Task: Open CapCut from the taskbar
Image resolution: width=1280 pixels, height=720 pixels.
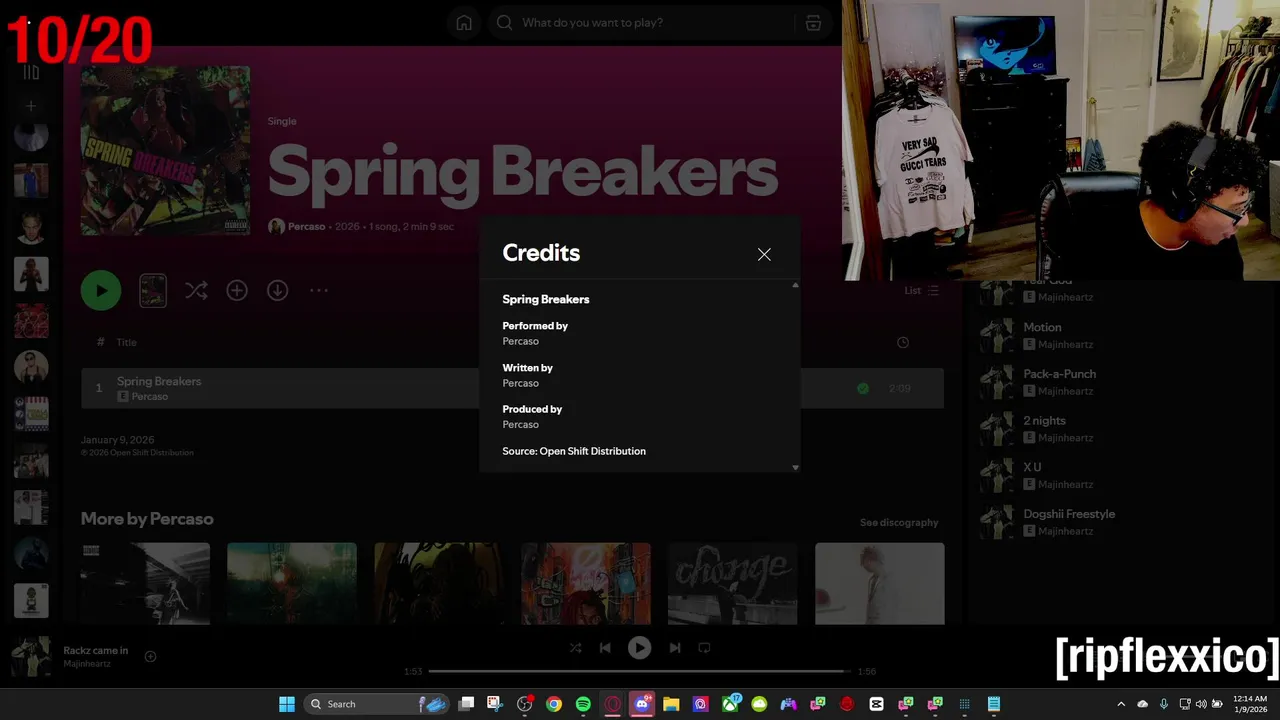Action: tap(877, 704)
